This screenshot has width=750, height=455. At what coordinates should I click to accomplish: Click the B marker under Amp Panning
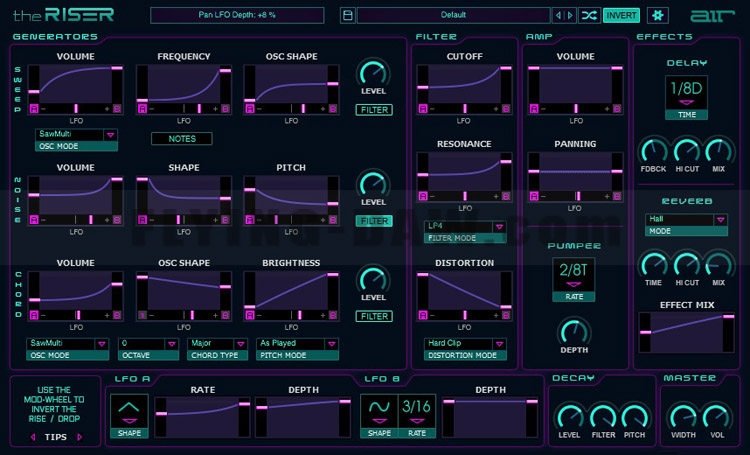coord(617,196)
